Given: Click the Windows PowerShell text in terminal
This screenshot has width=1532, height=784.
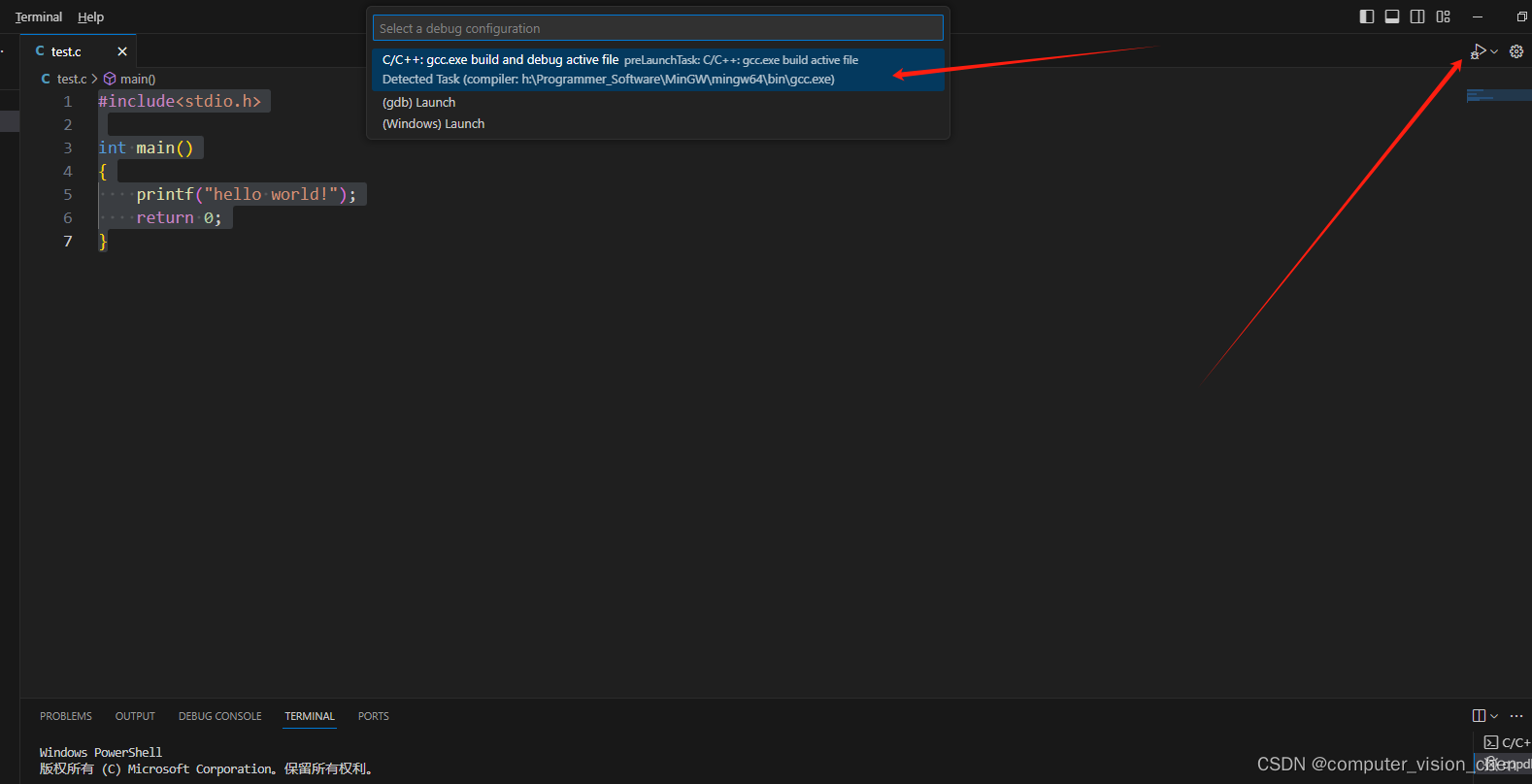Looking at the screenshot, I should pos(101,752).
